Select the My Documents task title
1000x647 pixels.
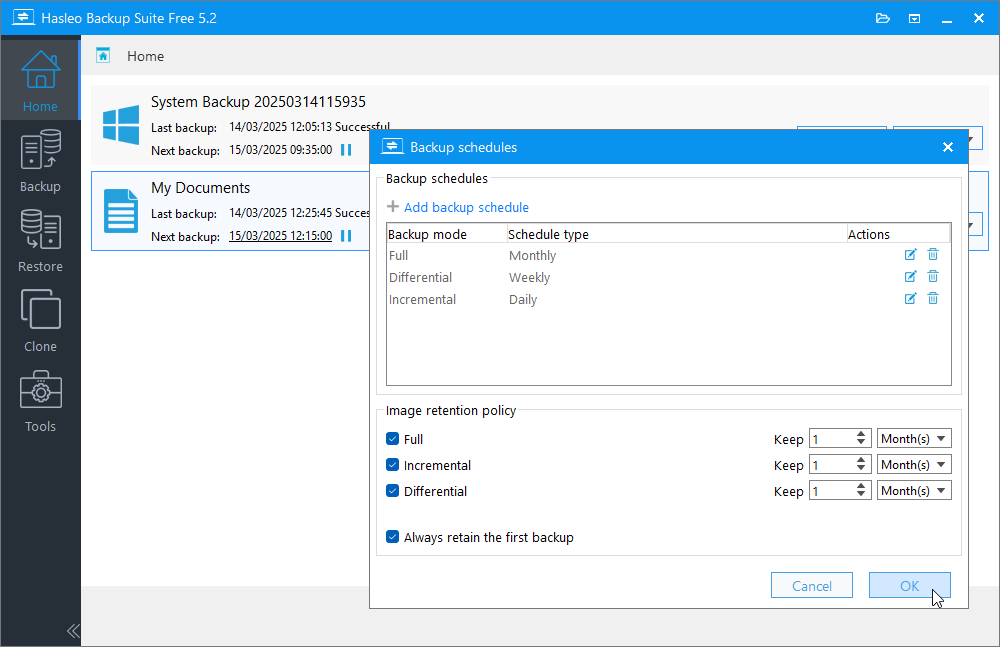(x=200, y=188)
